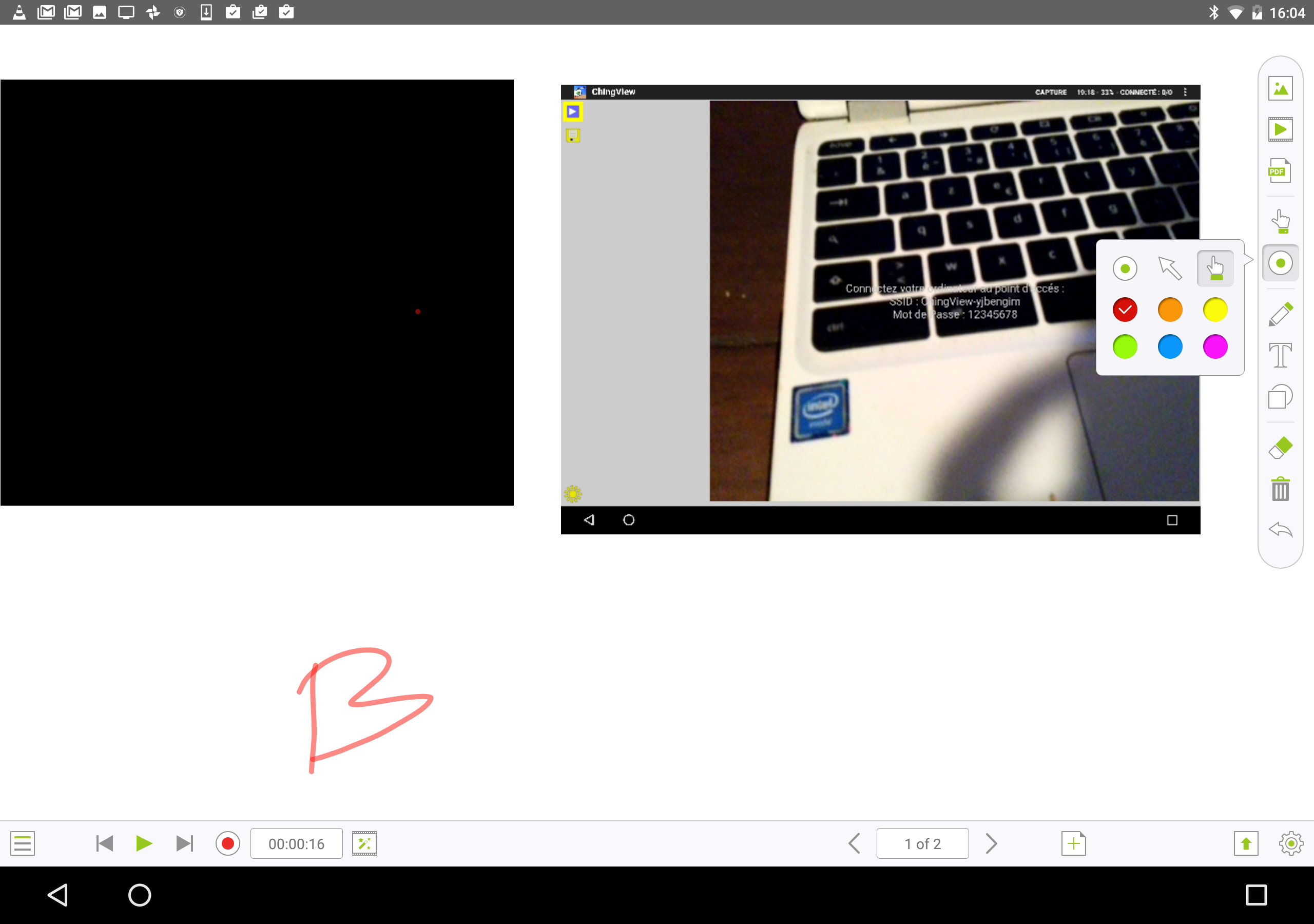Select the Text tool
Viewport: 1314px width, 924px height.
[1280, 355]
